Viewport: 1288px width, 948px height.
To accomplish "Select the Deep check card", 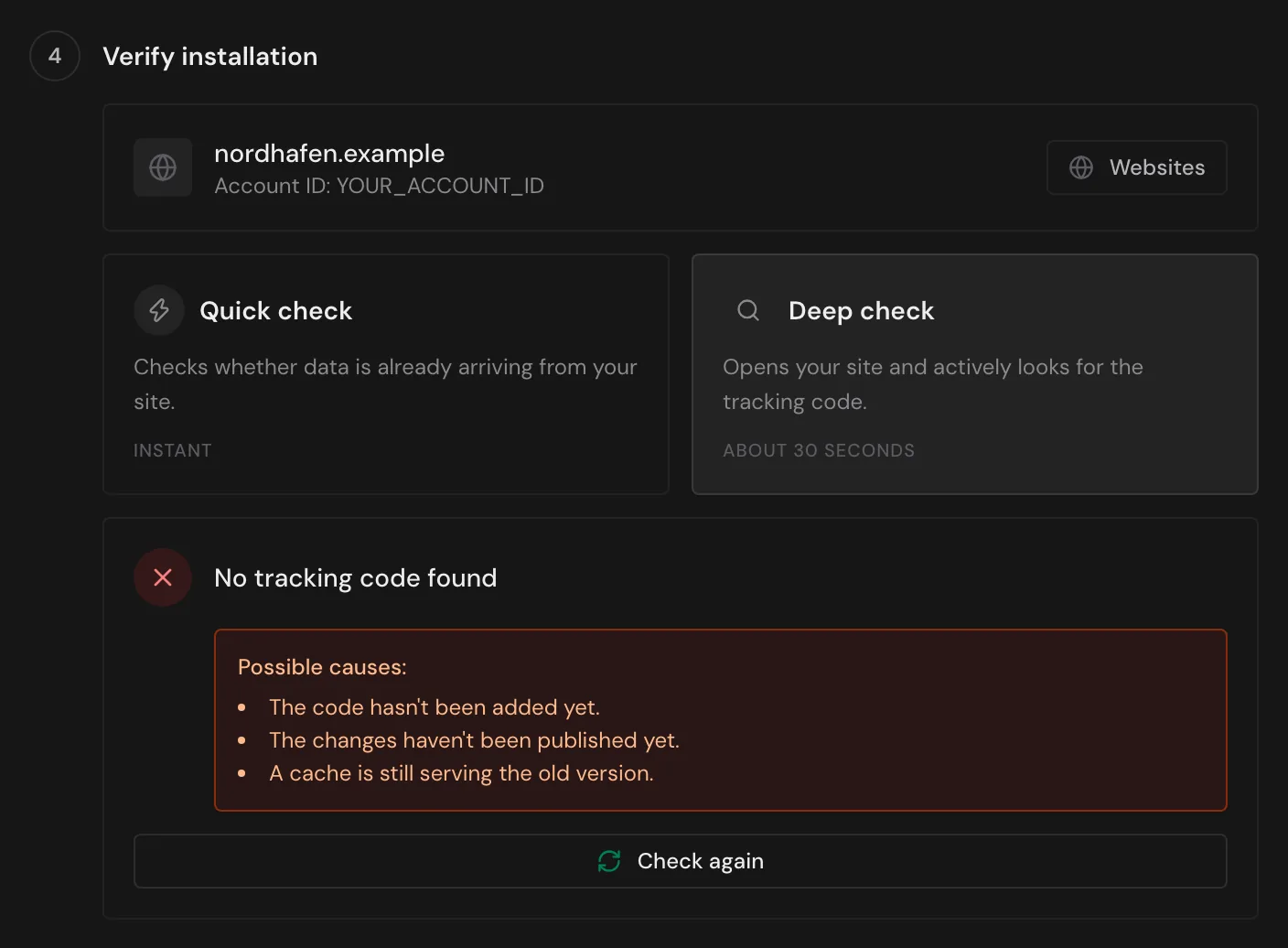I will click(x=974, y=374).
